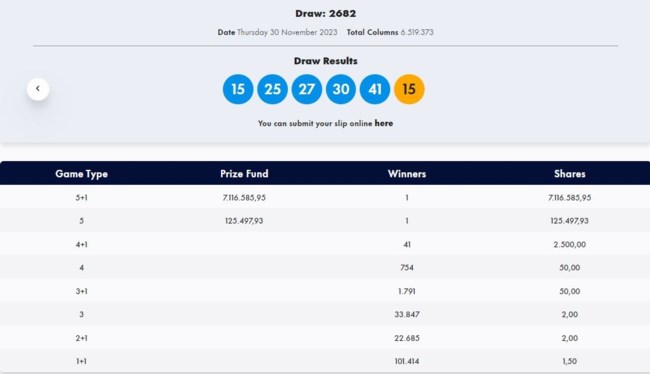
Task: Select the blue ball numbered 30
Action: click(341, 89)
